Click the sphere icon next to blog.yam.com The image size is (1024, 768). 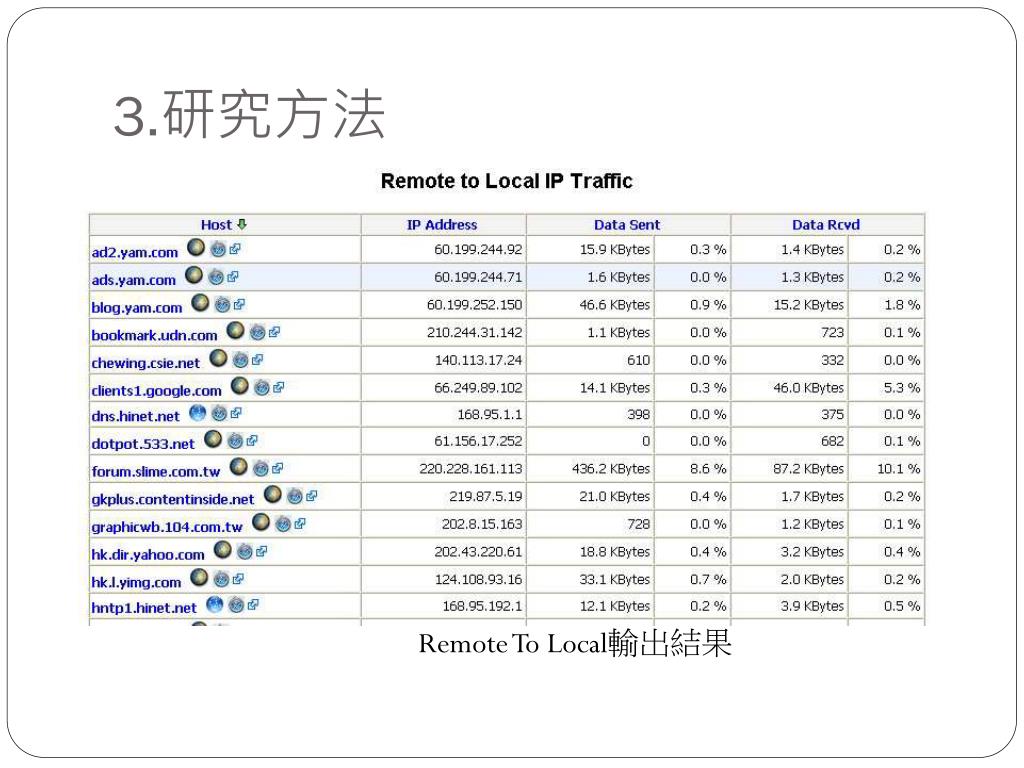pos(200,303)
